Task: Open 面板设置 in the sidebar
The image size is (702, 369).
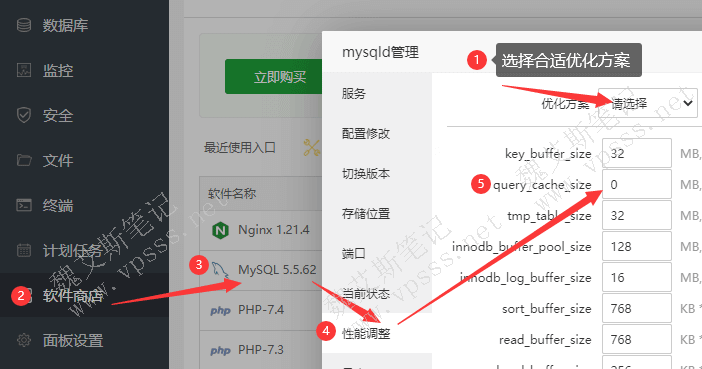Action: 73,340
